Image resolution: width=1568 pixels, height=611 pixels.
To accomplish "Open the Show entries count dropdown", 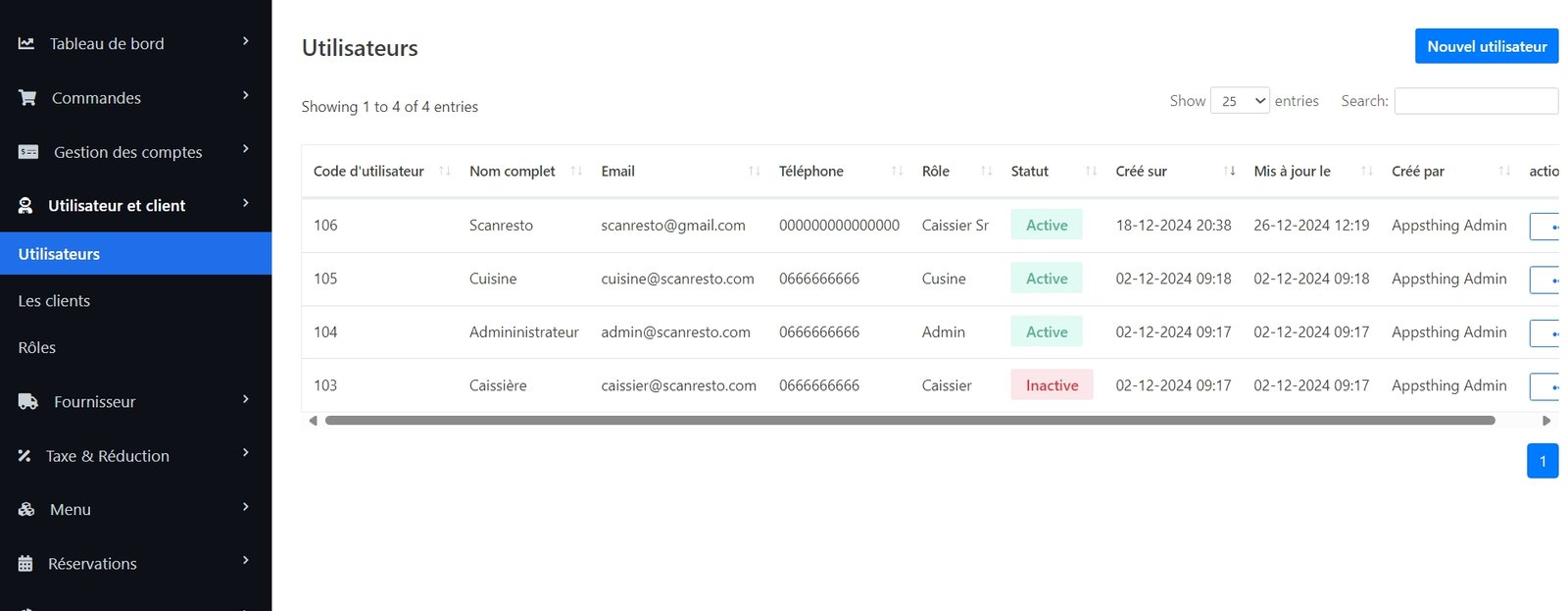I will point(1240,101).
